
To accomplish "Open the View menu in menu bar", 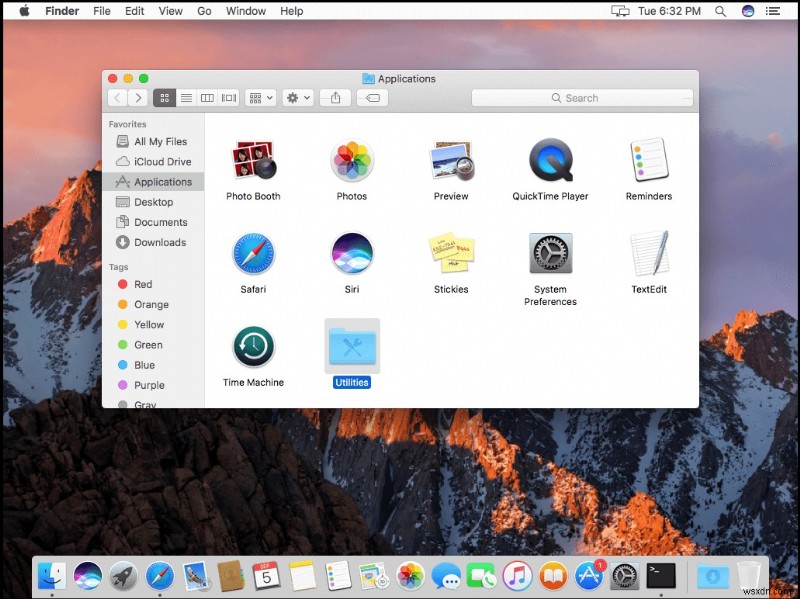I will point(171,11).
